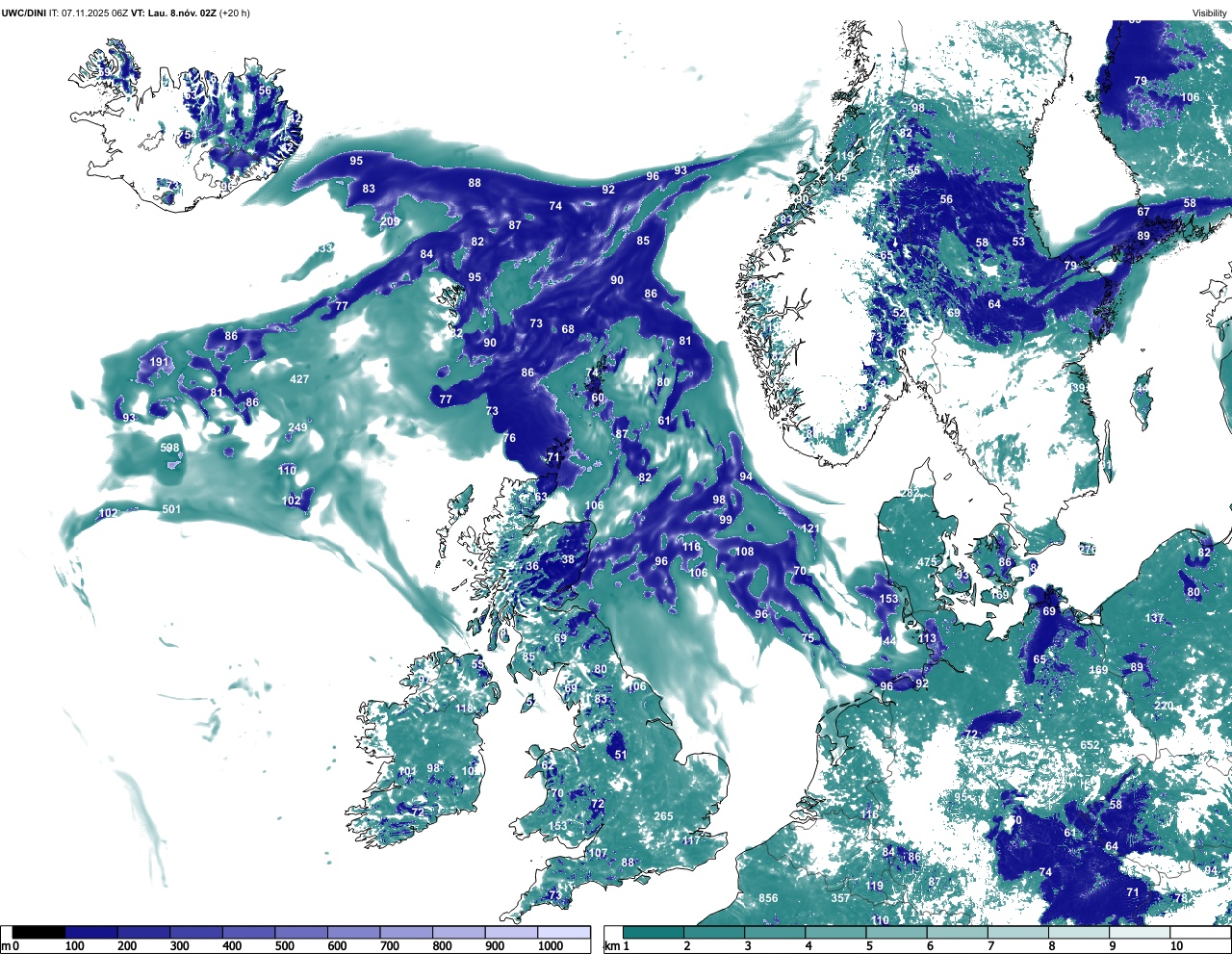Click the valid time 'Lau. 8.nóv. 02Z'
The width and height of the screenshot is (1232, 954).
pos(181,13)
